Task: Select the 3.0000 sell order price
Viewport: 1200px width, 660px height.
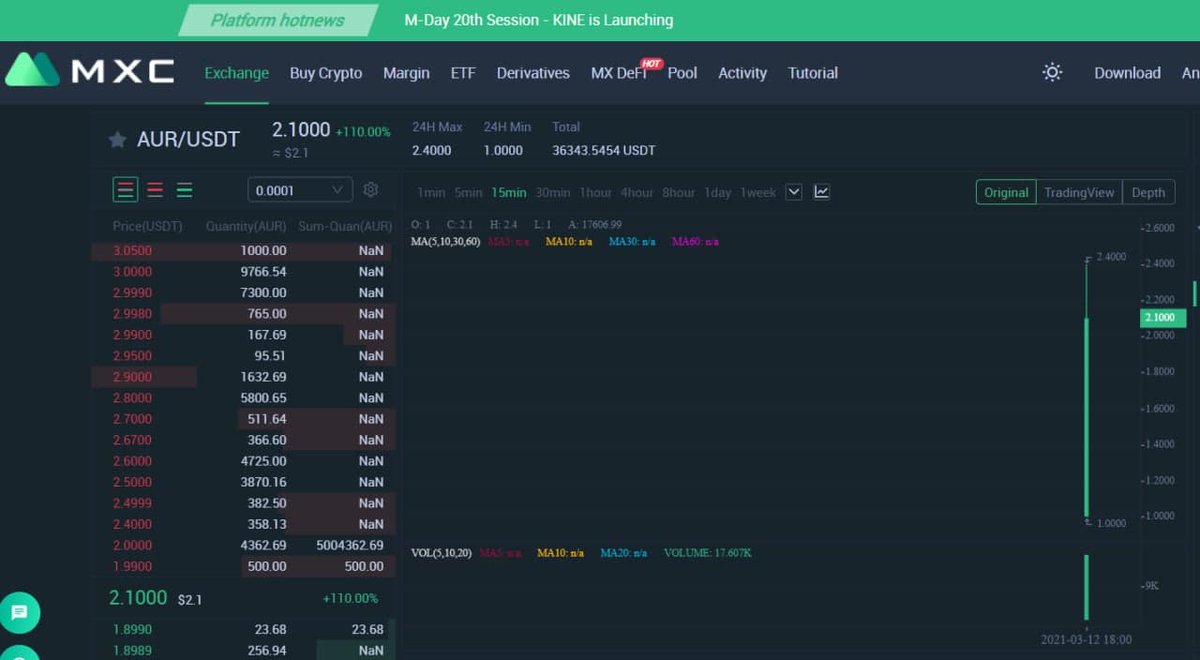Action: (132, 272)
